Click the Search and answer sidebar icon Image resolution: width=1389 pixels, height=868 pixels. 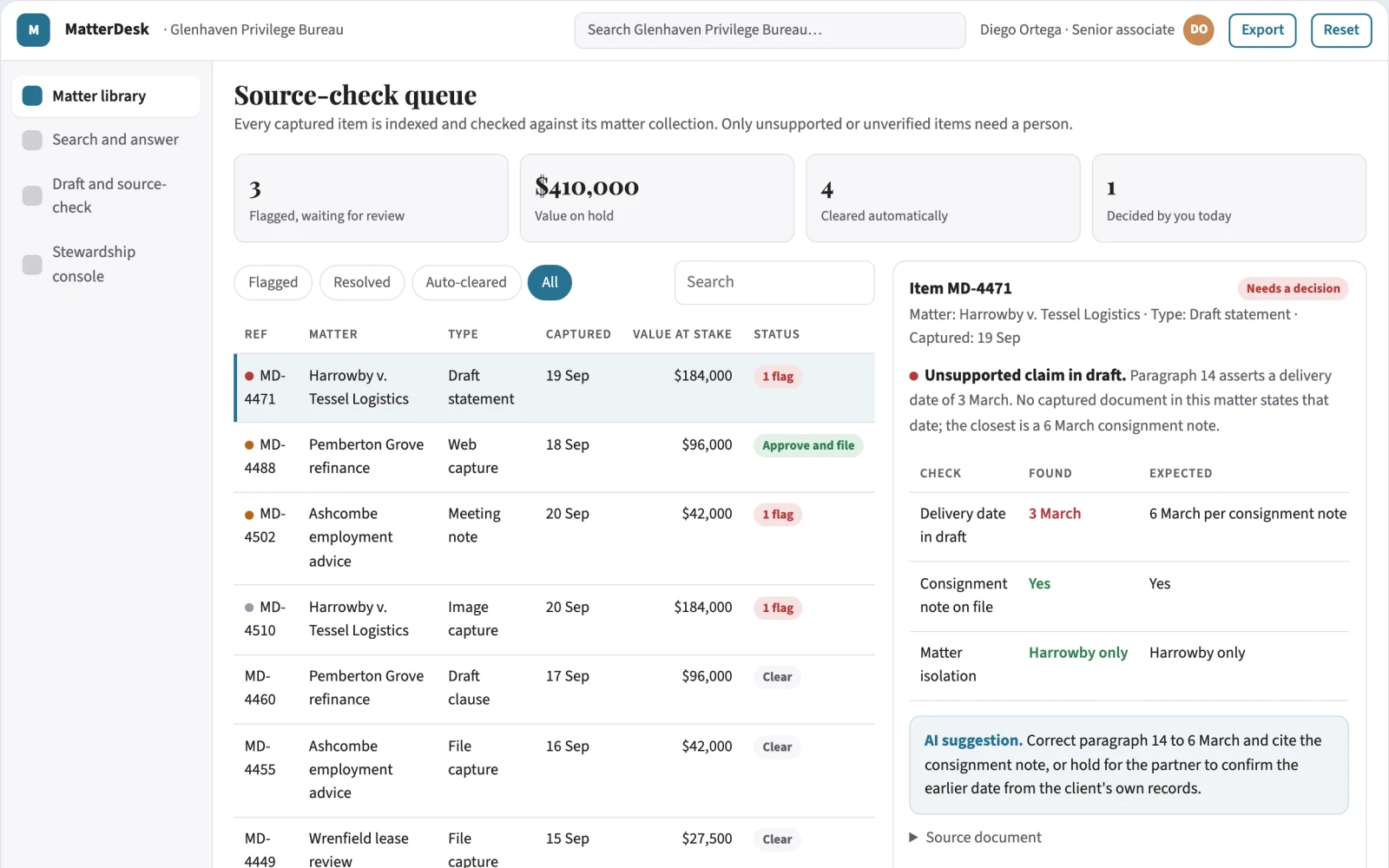(32, 140)
